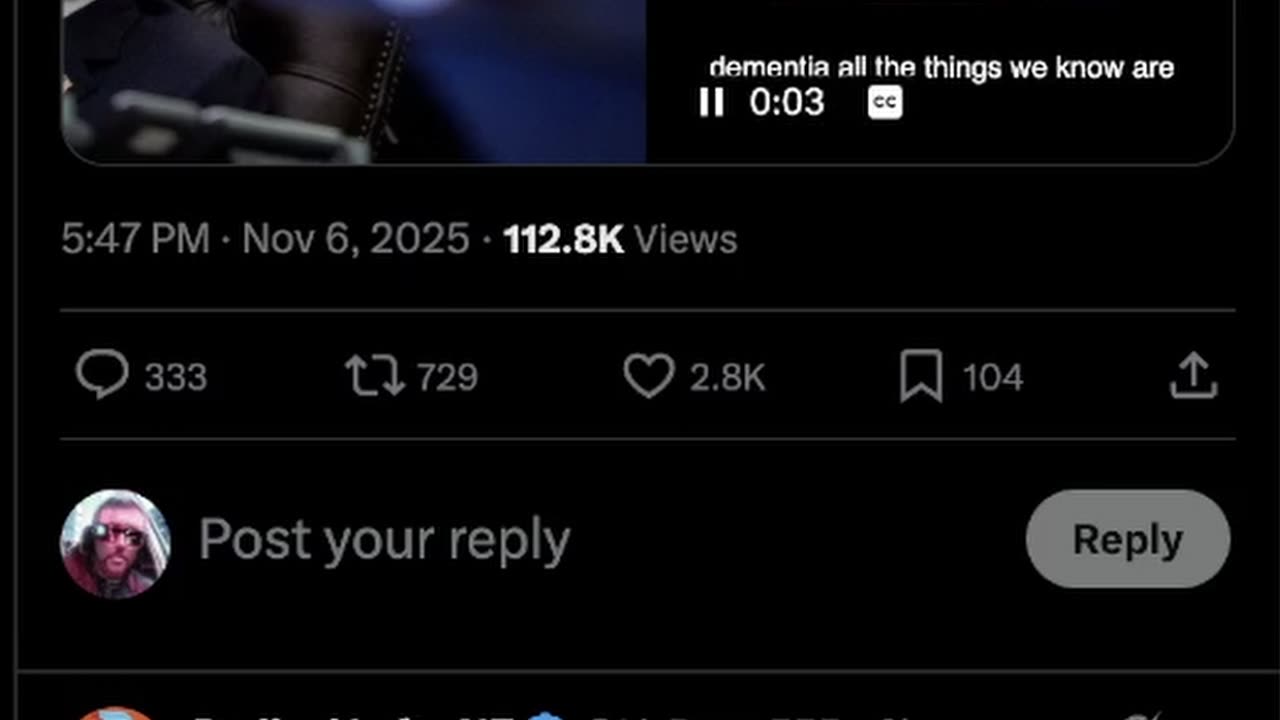
Task: Click the video timestamp 0:03
Action: [787, 102]
